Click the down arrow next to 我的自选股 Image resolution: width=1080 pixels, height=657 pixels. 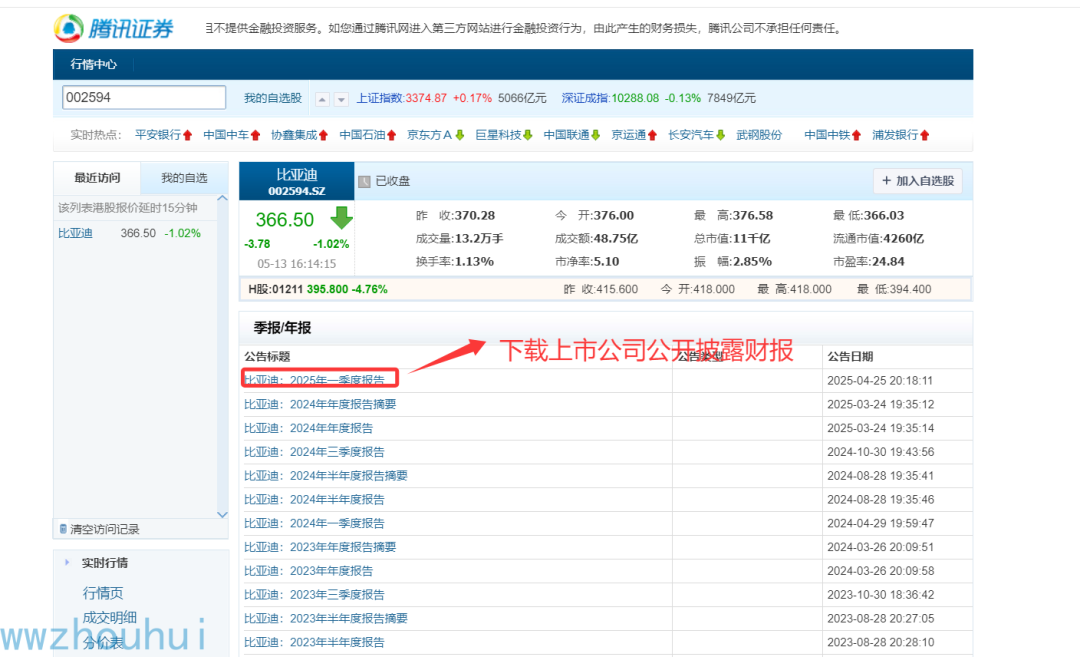pos(341,99)
